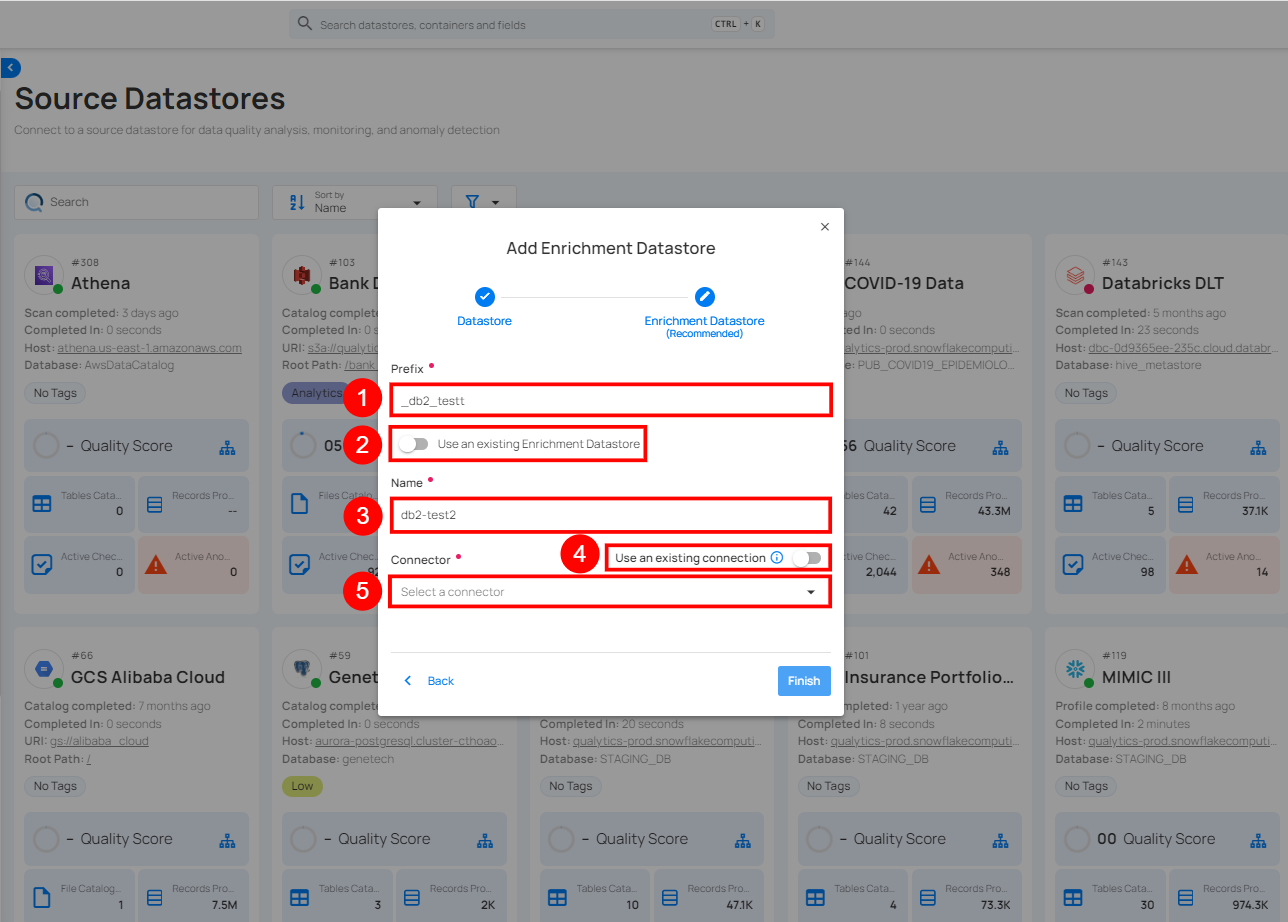The width and height of the screenshot is (1288, 922).
Task: Click the Source Datastores search box
Action: tap(136, 202)
